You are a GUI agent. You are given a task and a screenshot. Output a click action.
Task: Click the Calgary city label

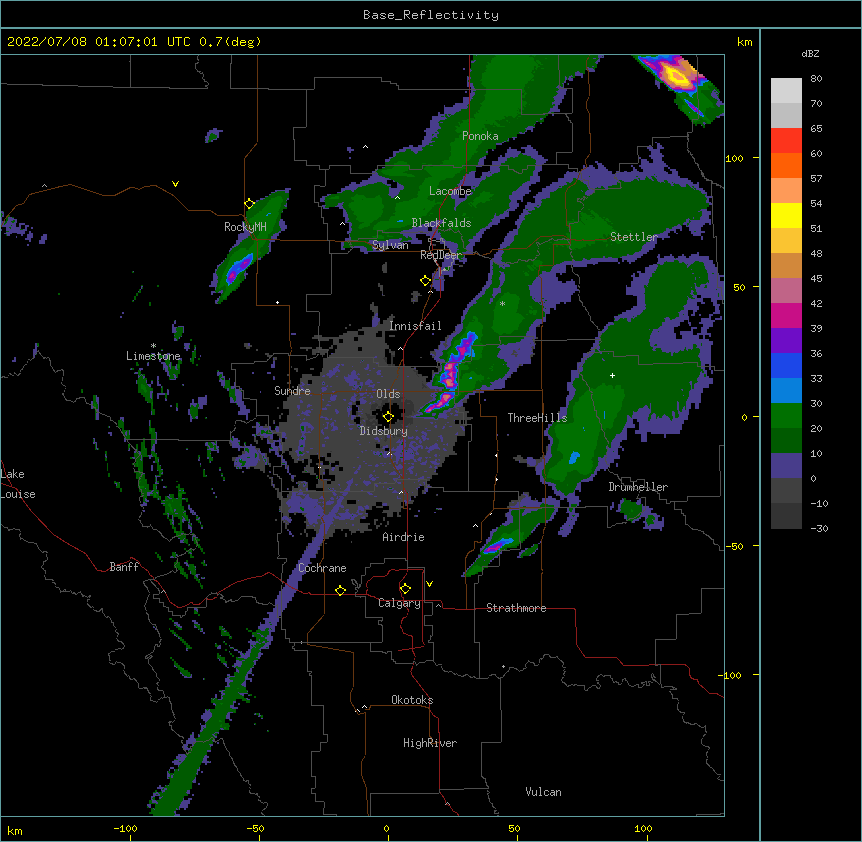(x=400, y=603)
